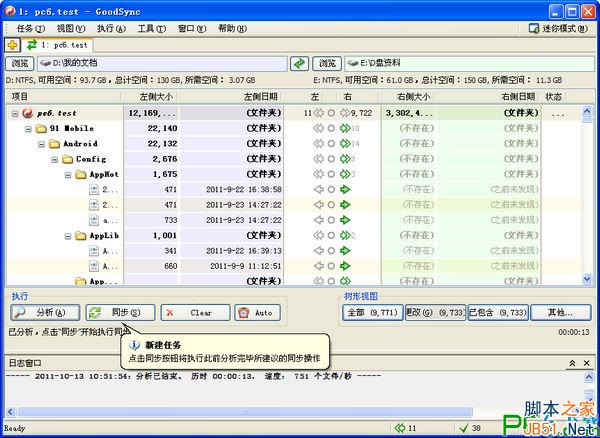This screenshot has height=438, width=600.
Task: Click tree list scroll-up arrow
Action: (587, 111)
